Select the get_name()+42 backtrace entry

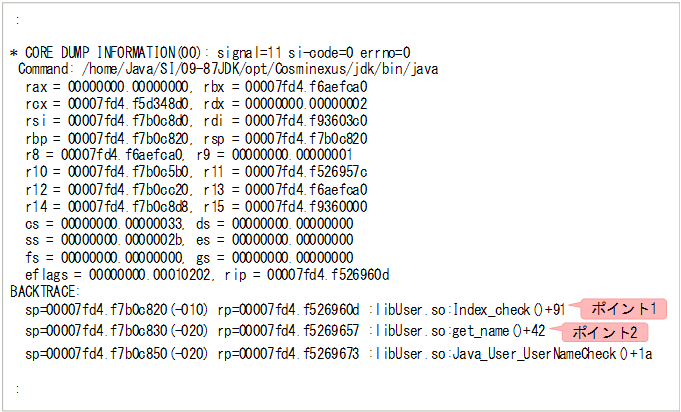pos(499,331)
